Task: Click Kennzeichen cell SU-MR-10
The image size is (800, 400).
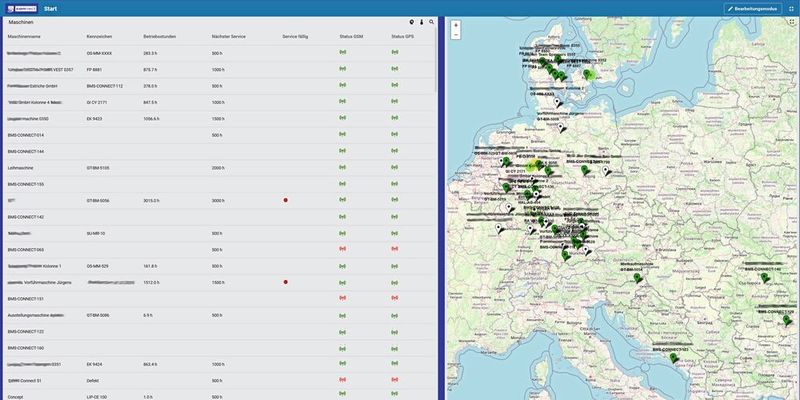Action: pyautogui.click(x=96, y=233)
